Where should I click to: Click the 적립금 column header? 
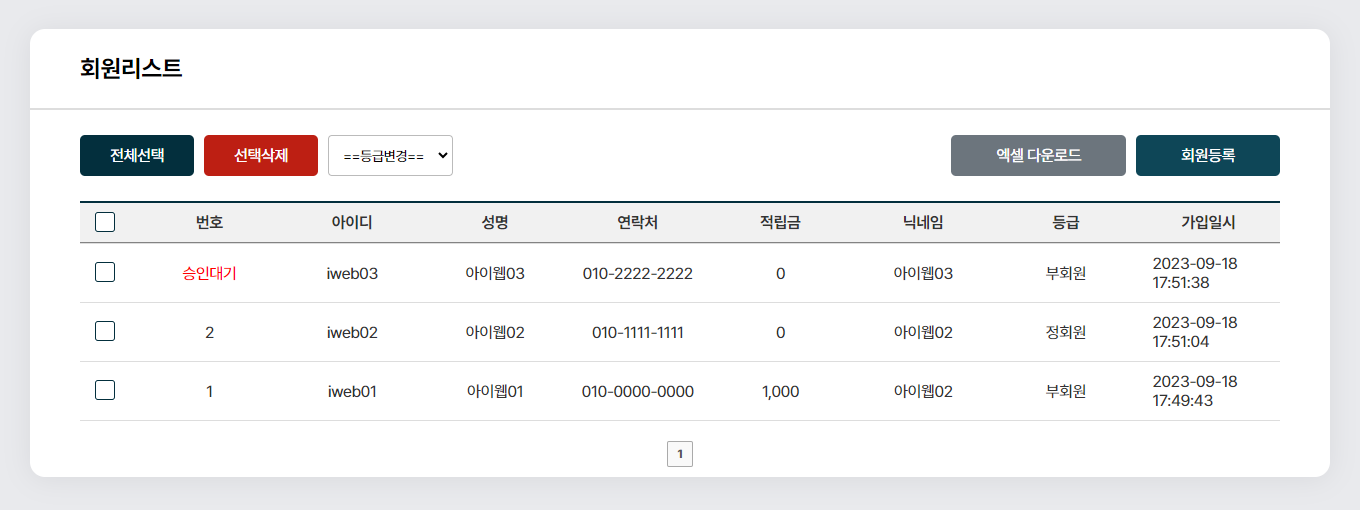coord(780,222)
